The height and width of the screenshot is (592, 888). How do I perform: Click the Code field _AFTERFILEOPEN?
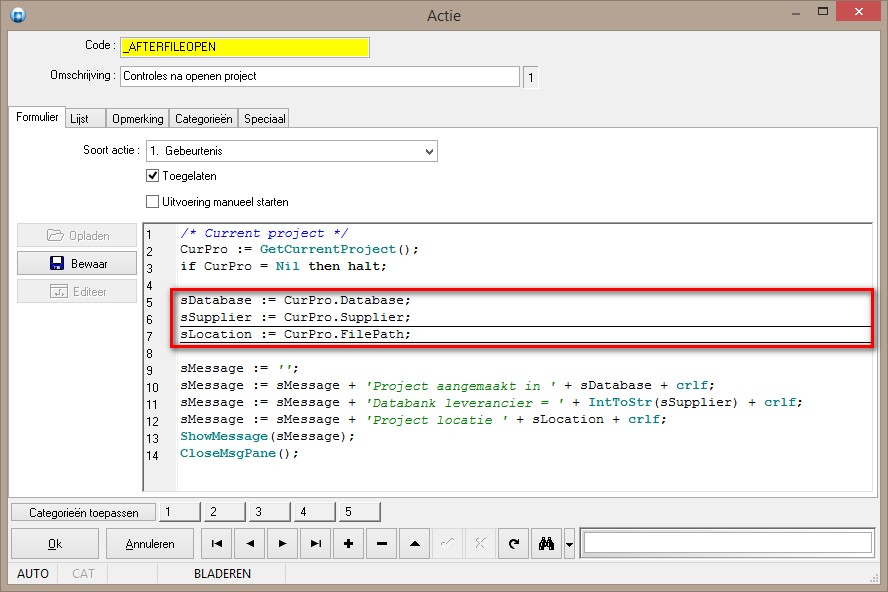[245, 47]
